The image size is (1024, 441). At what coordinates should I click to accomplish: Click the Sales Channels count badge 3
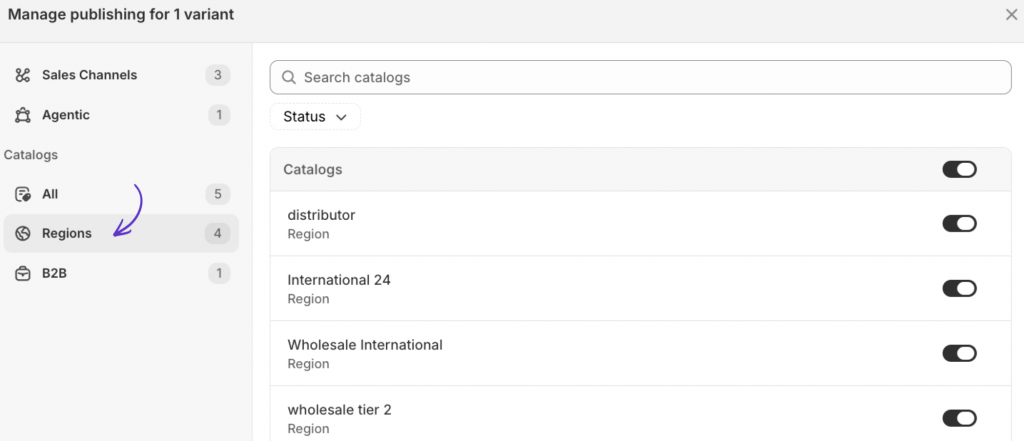[218, 75]
